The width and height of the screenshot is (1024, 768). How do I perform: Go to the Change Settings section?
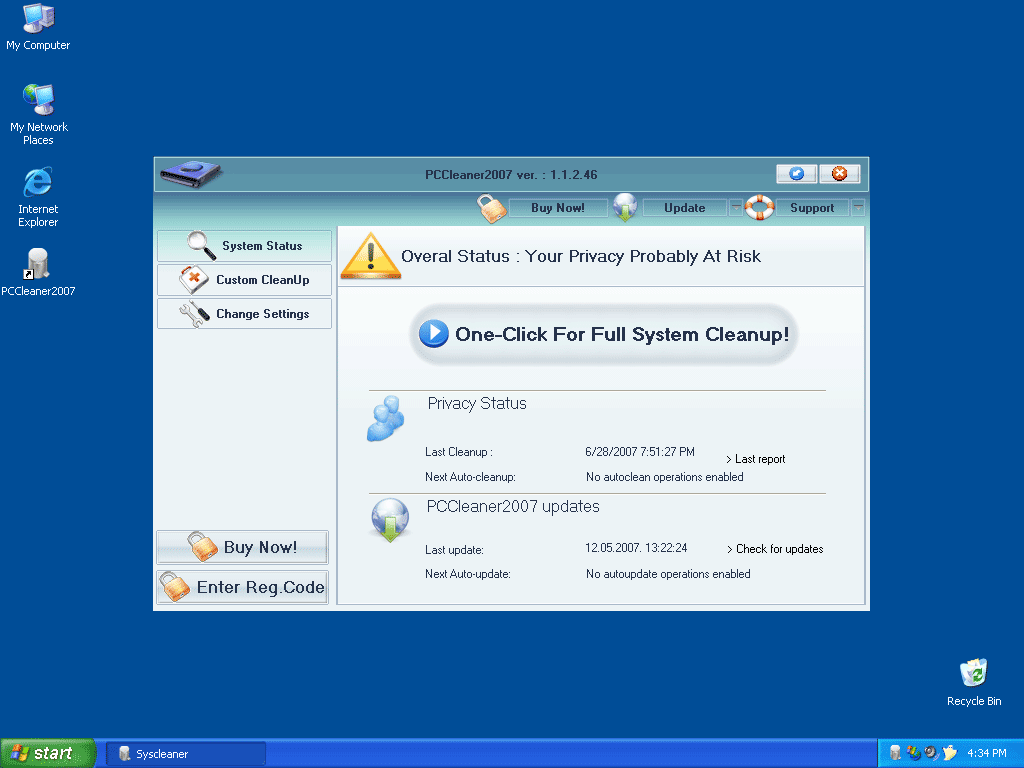[244, 314]
